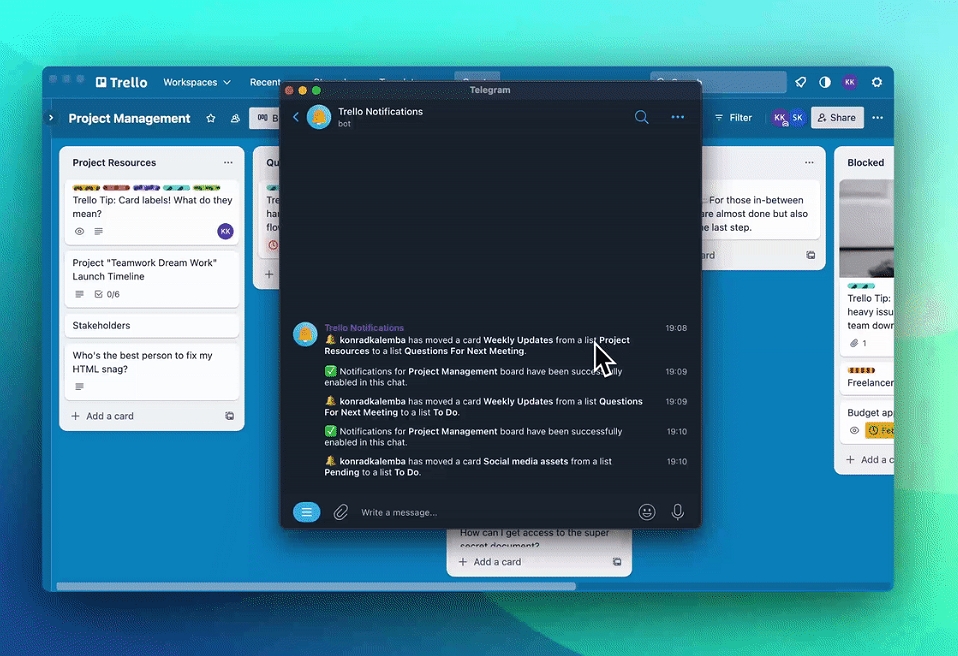Click the watch eye icon on Budget card

854,431
